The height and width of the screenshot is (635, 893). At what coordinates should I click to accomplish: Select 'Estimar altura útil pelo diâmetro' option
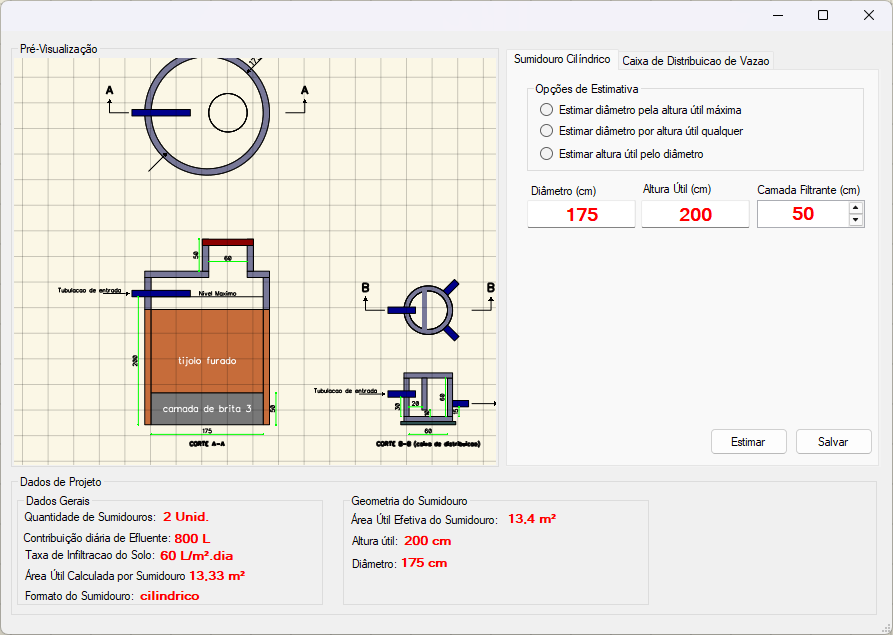click(621, 154)
